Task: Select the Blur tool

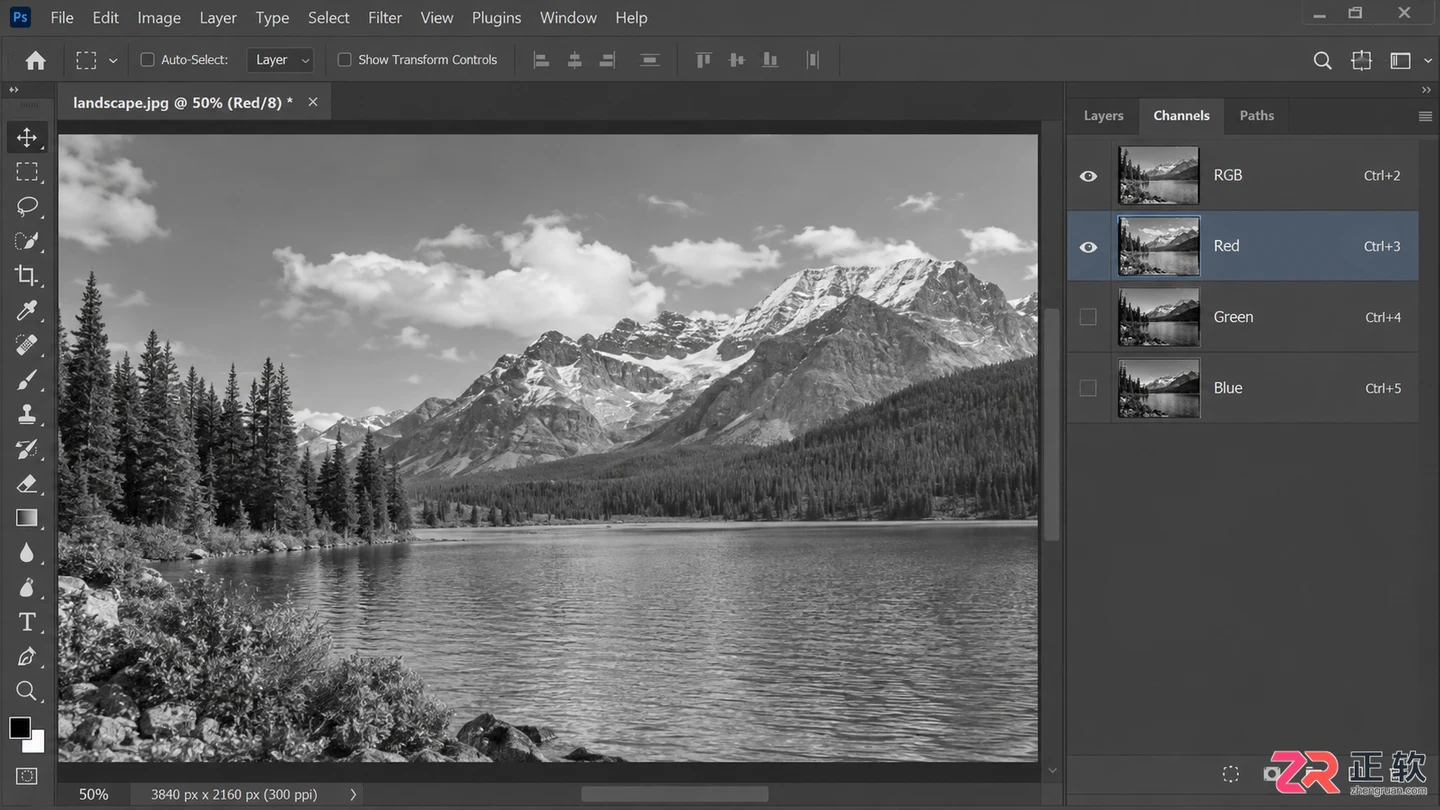Action: click(27, 552)
